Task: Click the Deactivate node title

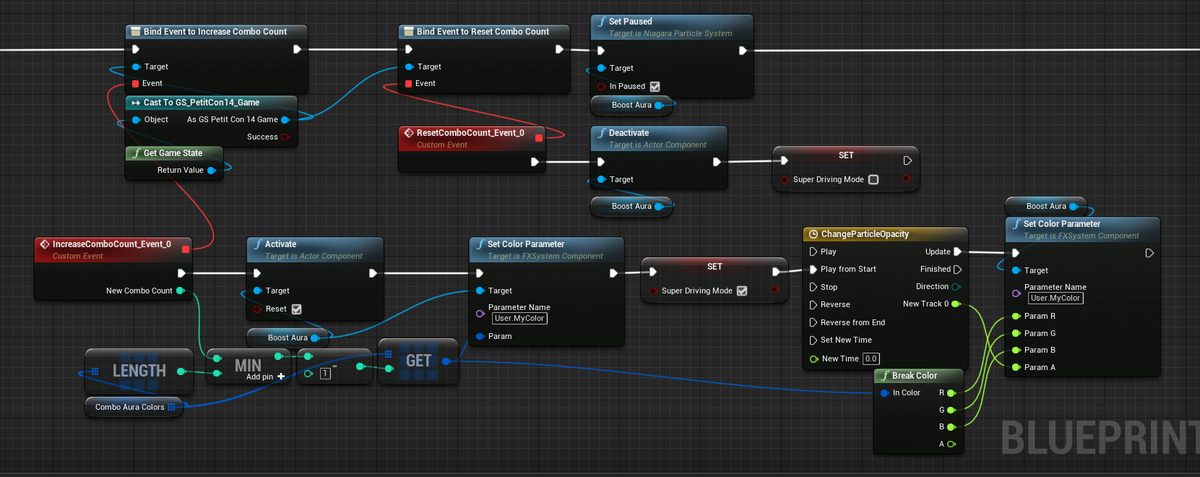Action: coord(629,132)
